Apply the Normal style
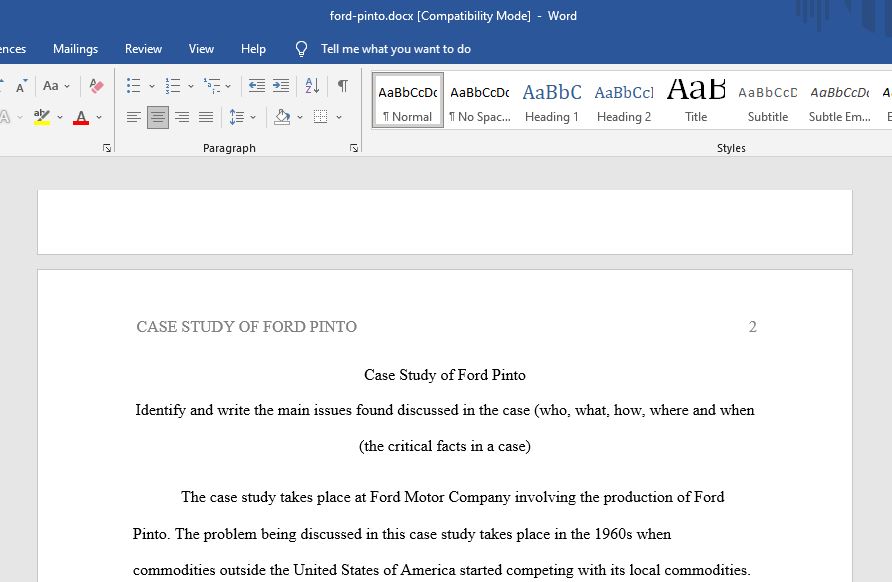 pos(408,101)
